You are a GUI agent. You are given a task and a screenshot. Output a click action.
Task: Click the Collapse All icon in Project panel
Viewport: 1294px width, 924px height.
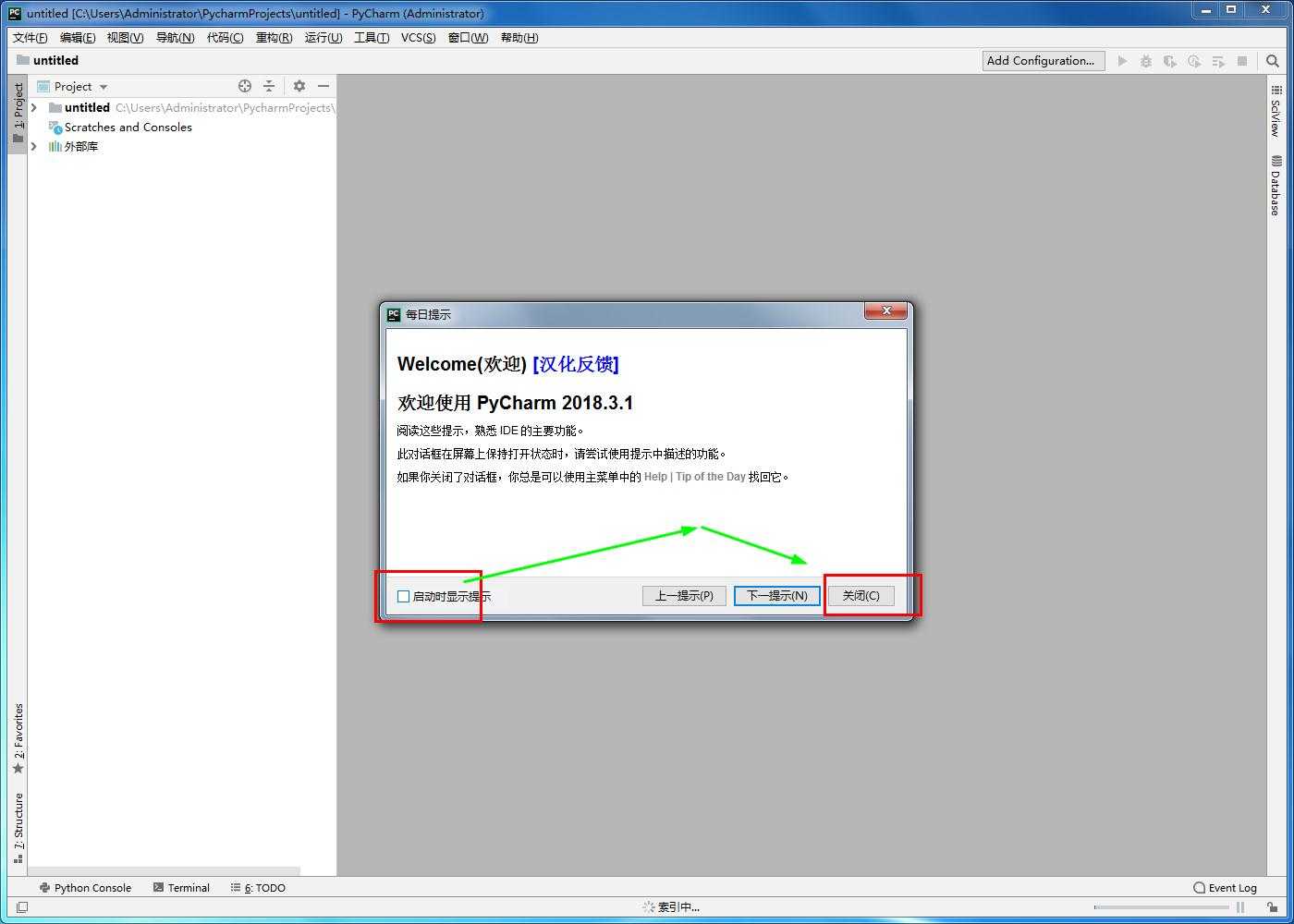pos(269,86)
